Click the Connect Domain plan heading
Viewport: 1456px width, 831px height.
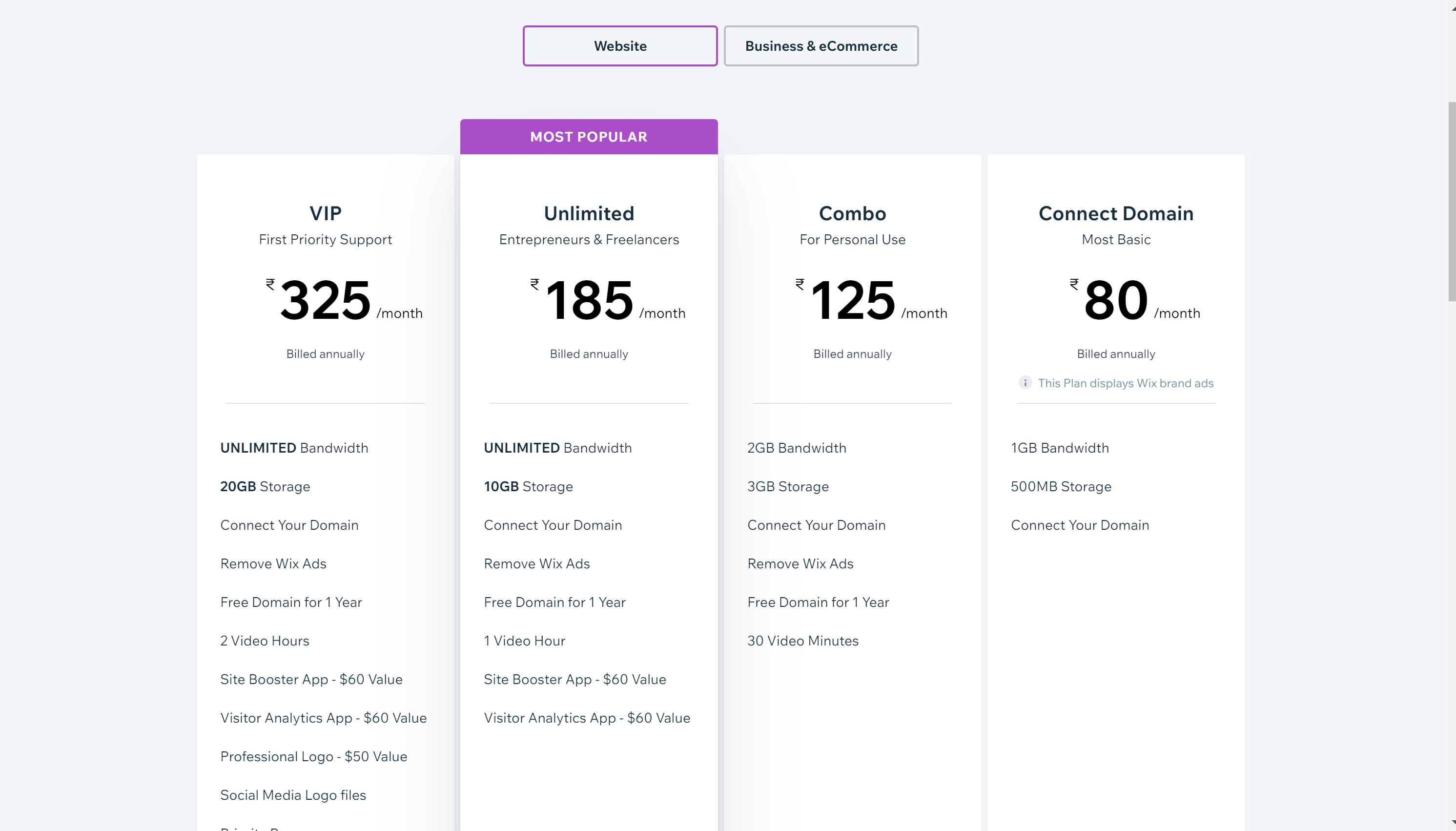click(1115, 213)
